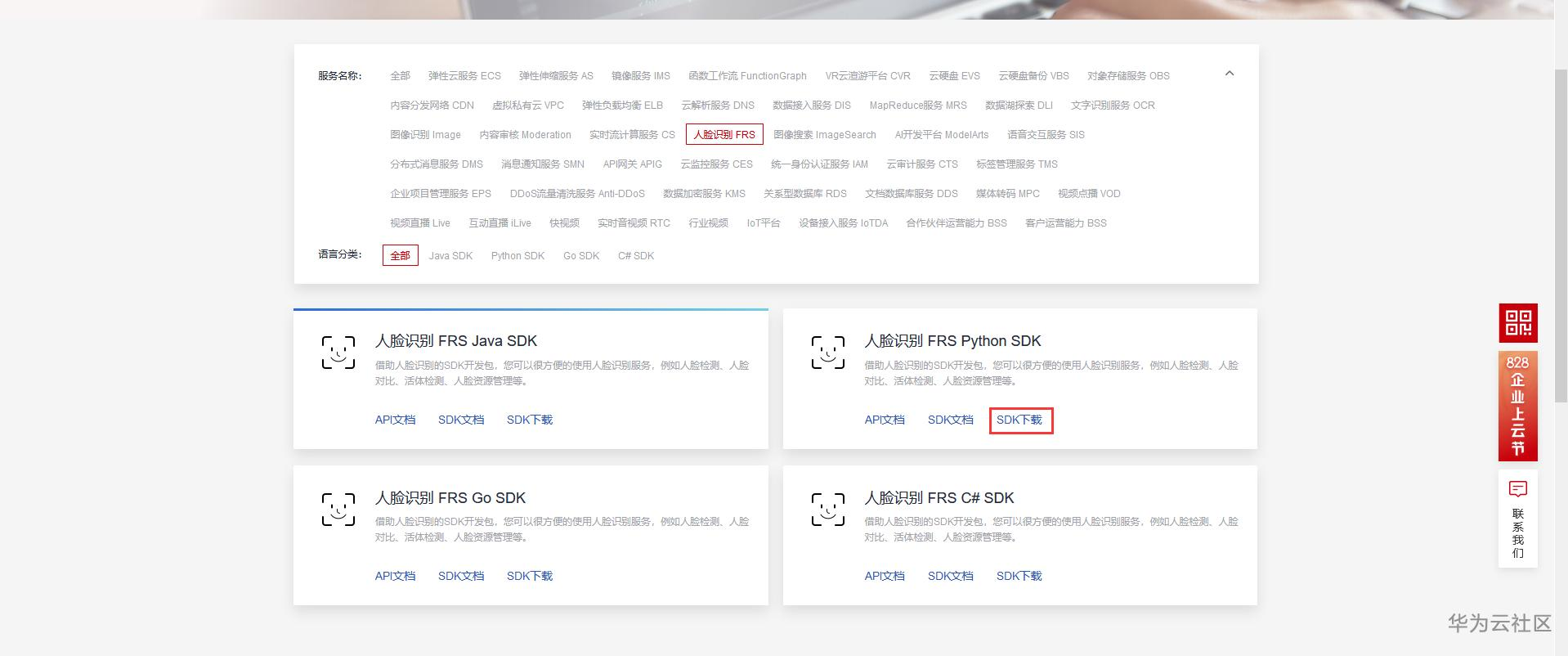
Task: Filter by 实时流计算服务 CS
Action: pyautogui.click(x=632, y=135)
